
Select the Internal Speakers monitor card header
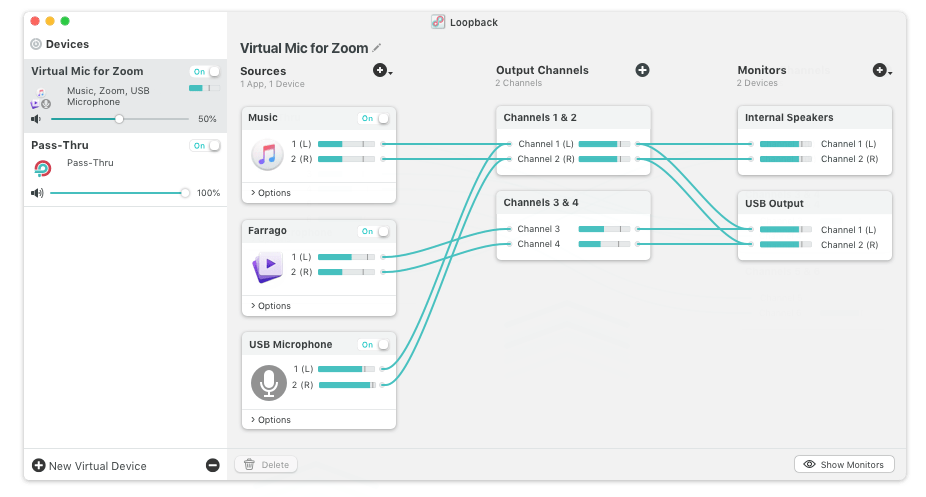coord(814,117)
